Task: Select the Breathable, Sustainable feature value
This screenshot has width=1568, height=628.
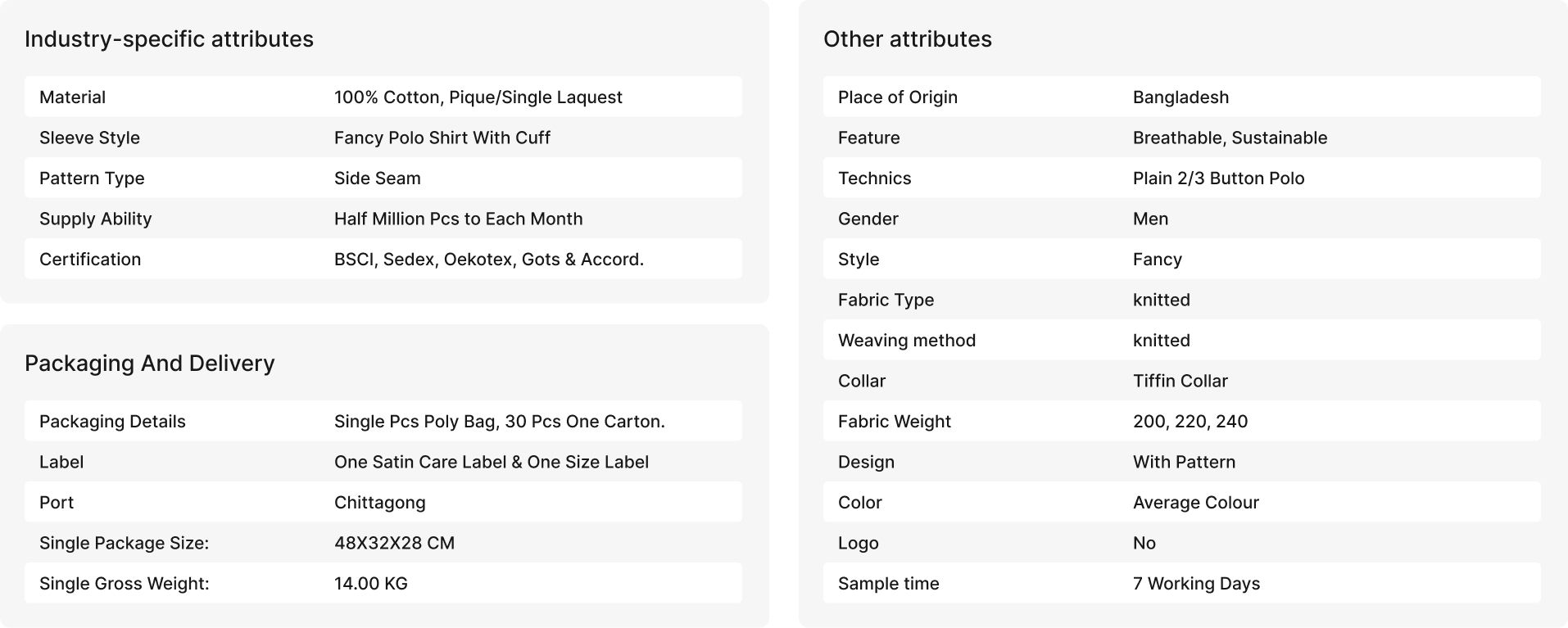Action: pos(1230,138)
